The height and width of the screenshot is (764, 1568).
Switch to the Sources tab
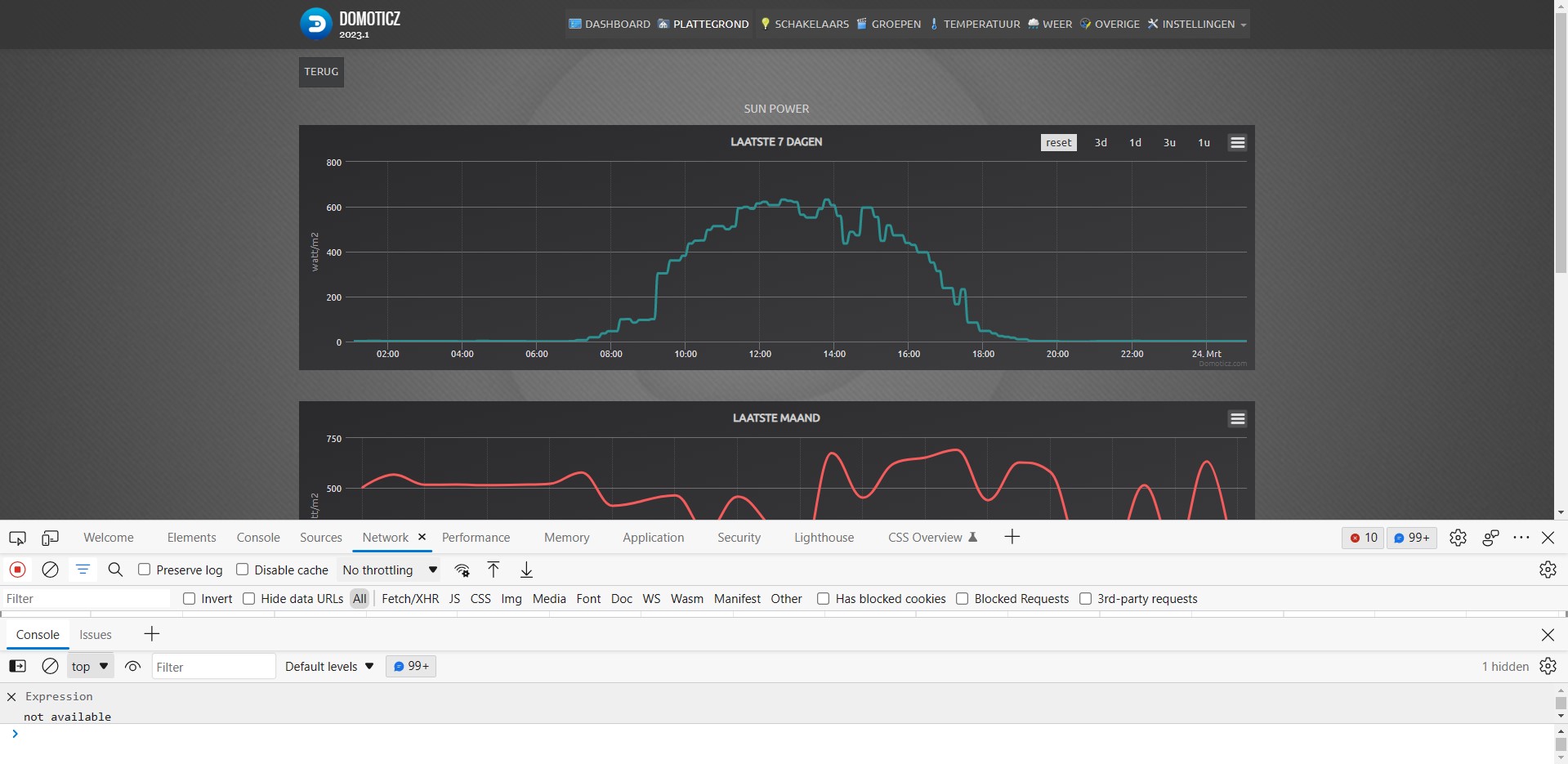(x=320, y=538)
